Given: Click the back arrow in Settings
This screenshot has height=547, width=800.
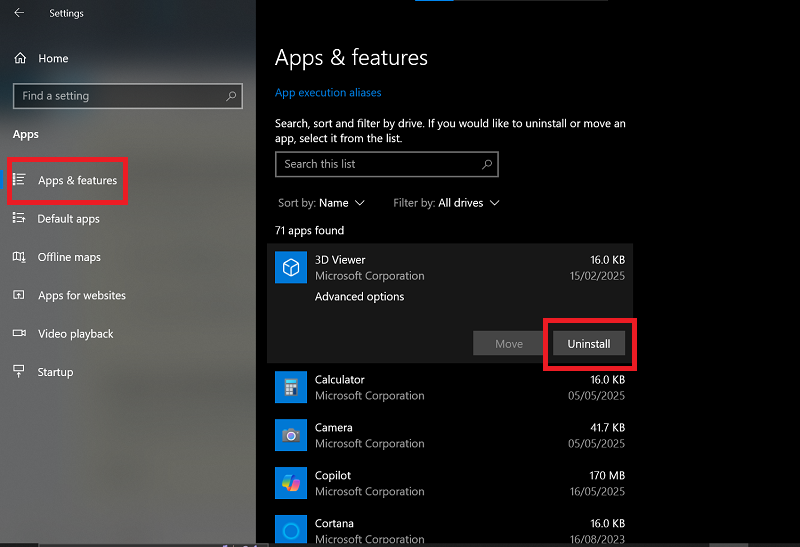Looking at the screenshot, I should pos(19,13).
